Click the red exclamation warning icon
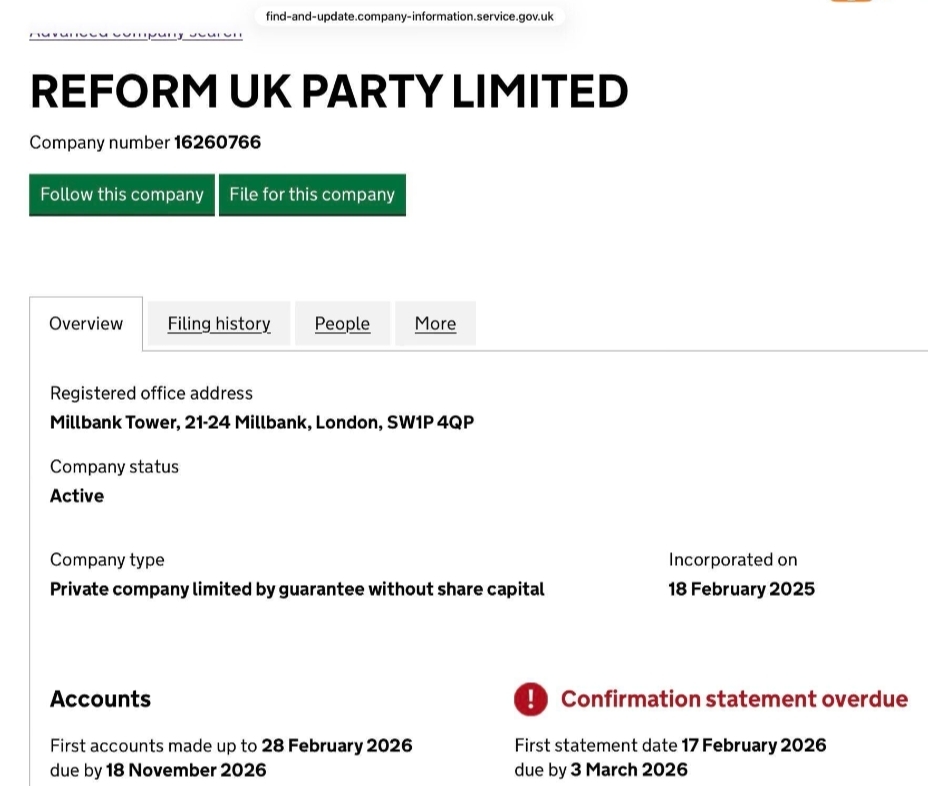Viewport: 928px width, 786px height. (531, 699)
